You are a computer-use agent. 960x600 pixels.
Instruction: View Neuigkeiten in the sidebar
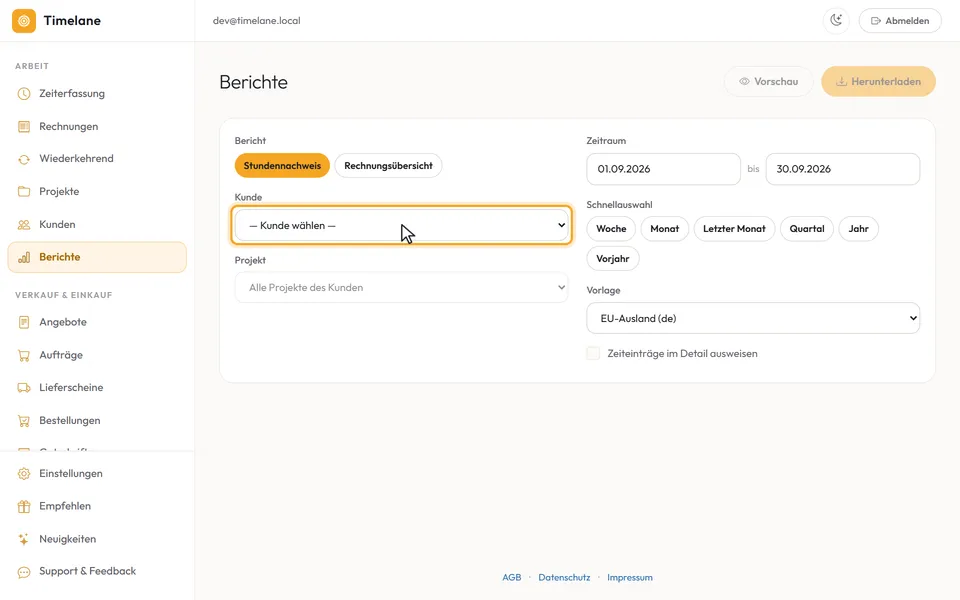tap(97, 539)
